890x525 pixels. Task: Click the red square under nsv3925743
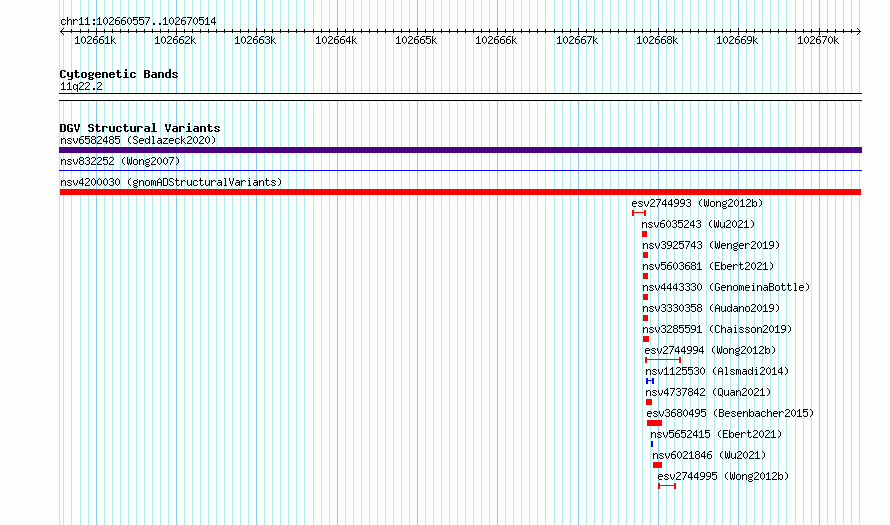click(645, 255)
